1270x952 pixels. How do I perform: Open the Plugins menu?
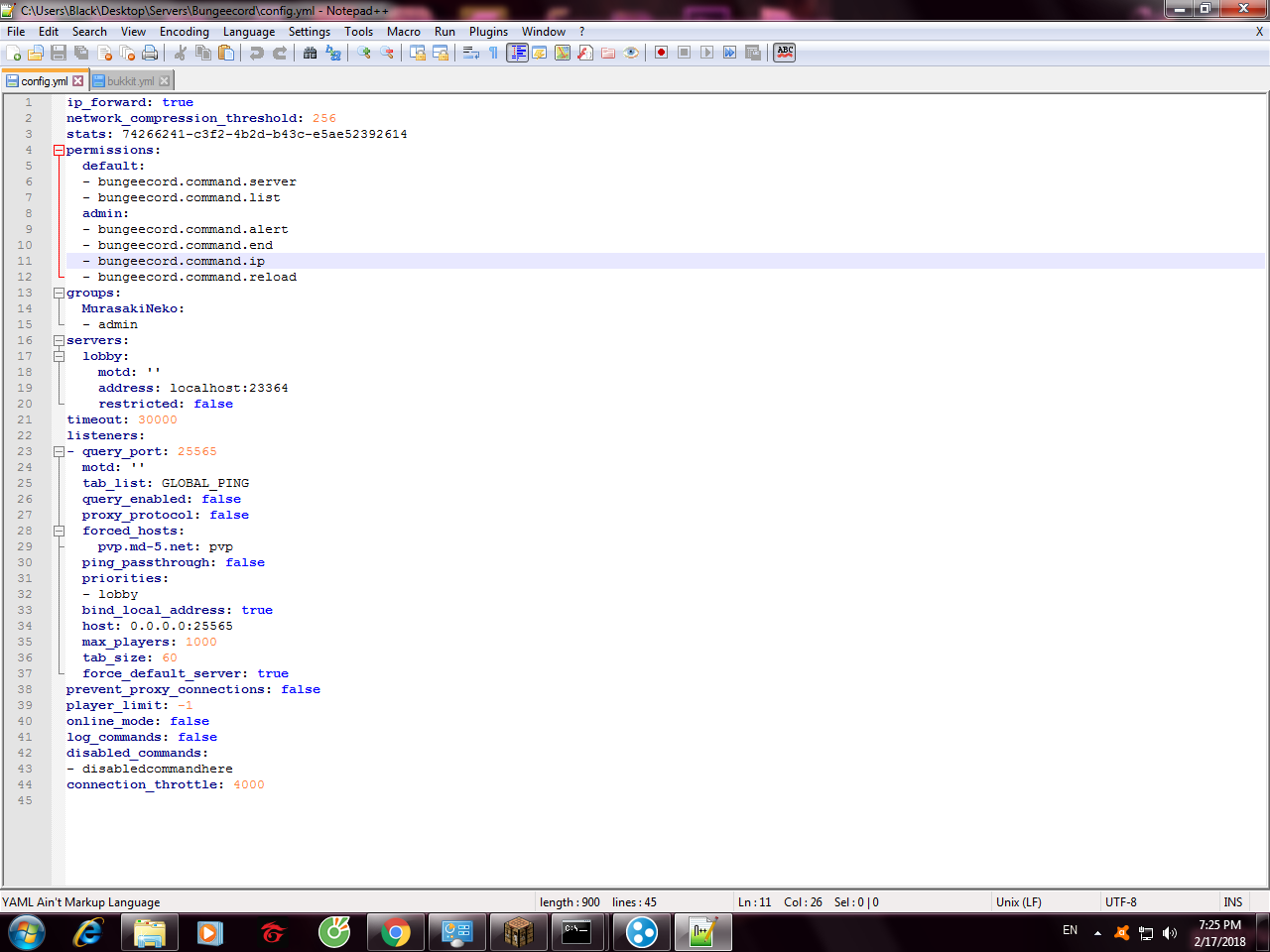(488, 32)
